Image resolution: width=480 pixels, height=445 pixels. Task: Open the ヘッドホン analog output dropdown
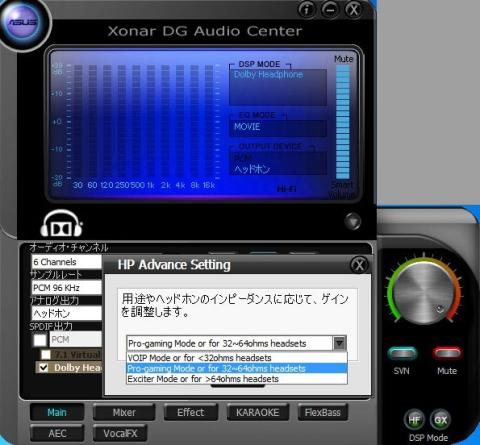66,313
